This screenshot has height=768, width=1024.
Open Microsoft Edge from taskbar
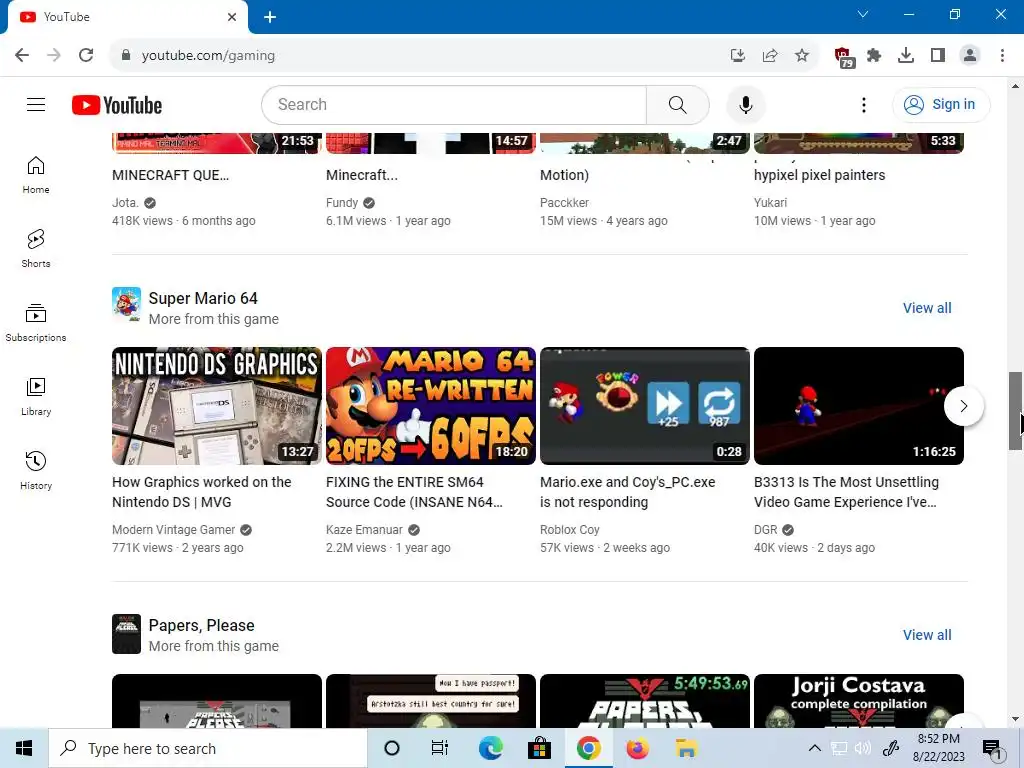(490, 748)
